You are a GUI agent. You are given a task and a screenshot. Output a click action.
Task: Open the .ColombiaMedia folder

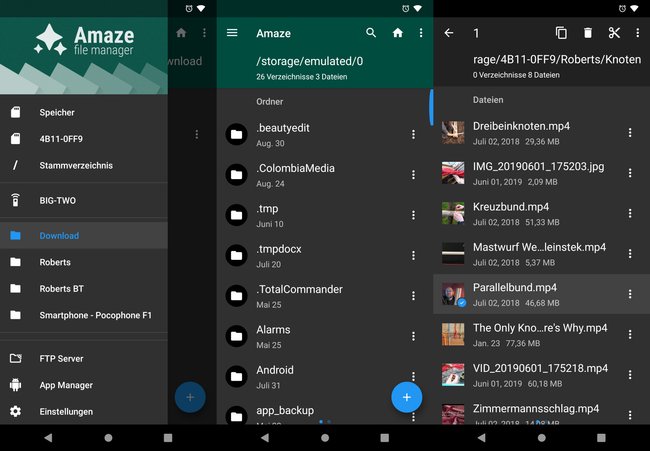[325, 175]
